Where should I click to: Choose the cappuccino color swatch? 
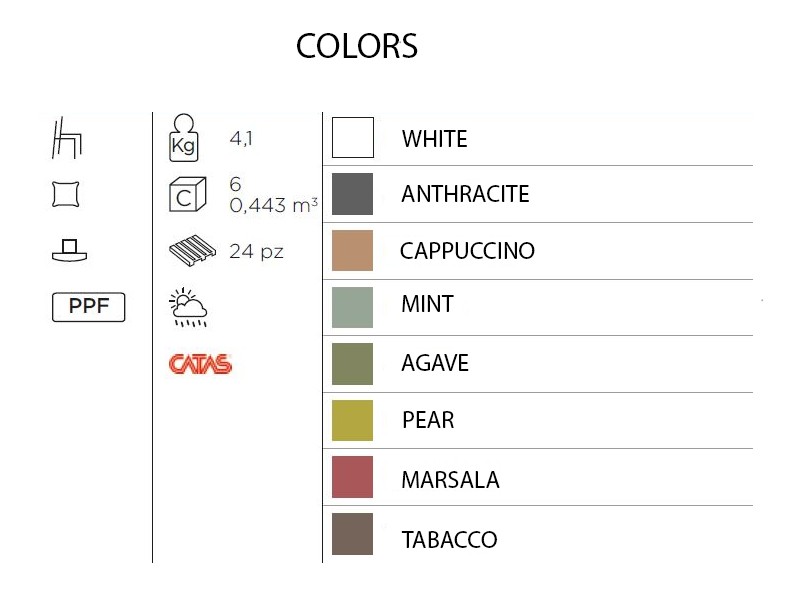[352, 251]
